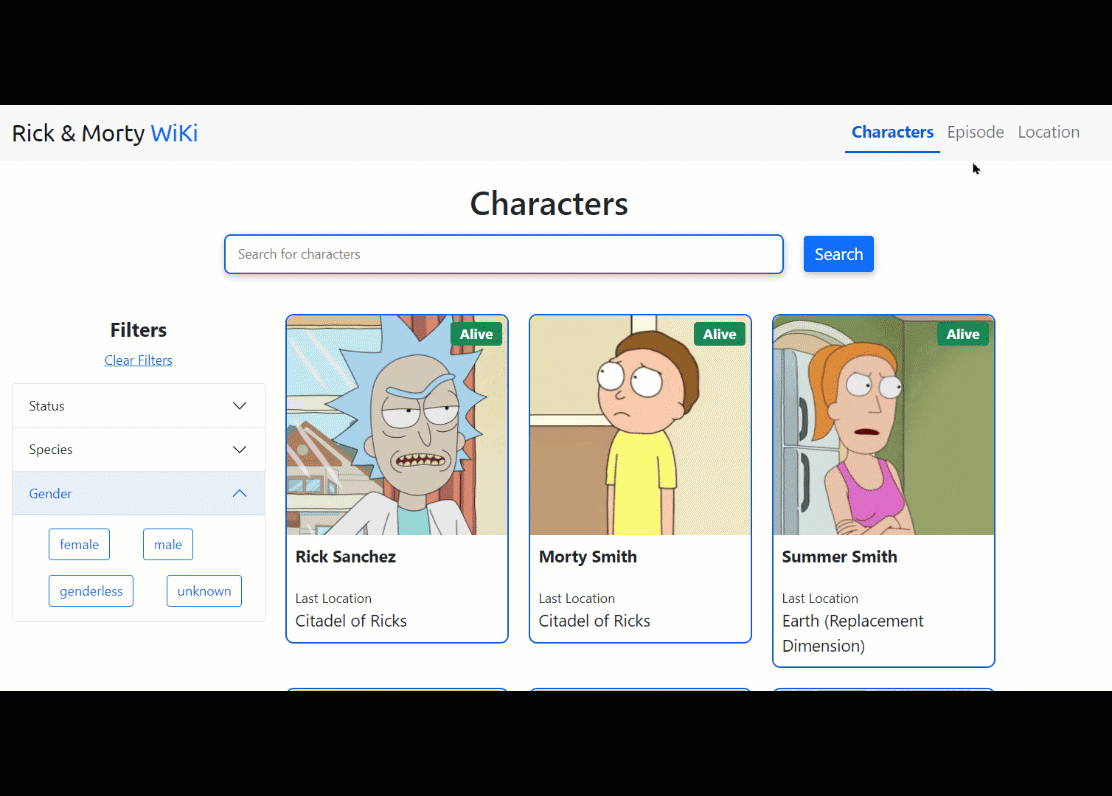Screen dimensions: 1112x796
Task: Click the Clear Filters link
Action: (138, 360)
